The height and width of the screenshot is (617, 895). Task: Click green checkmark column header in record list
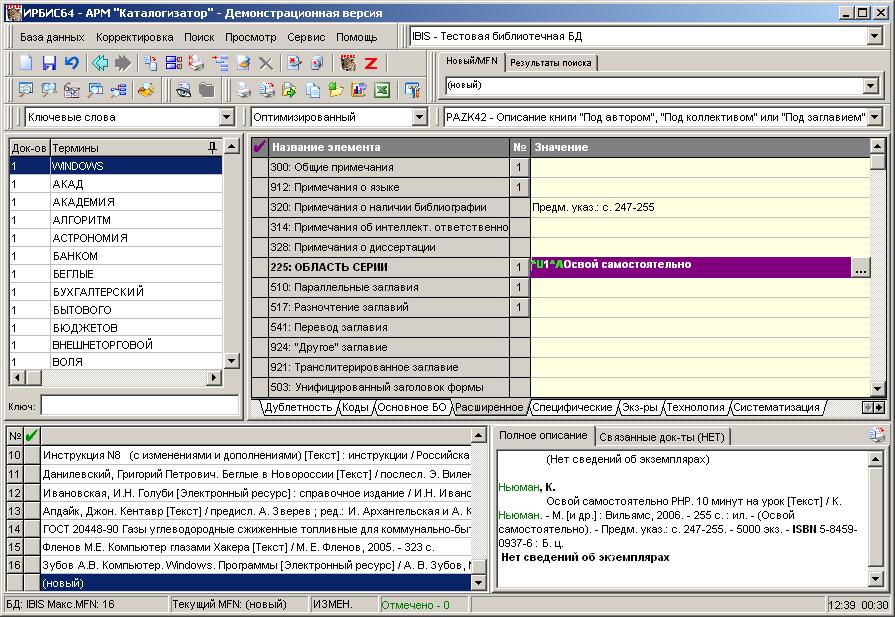32,435
